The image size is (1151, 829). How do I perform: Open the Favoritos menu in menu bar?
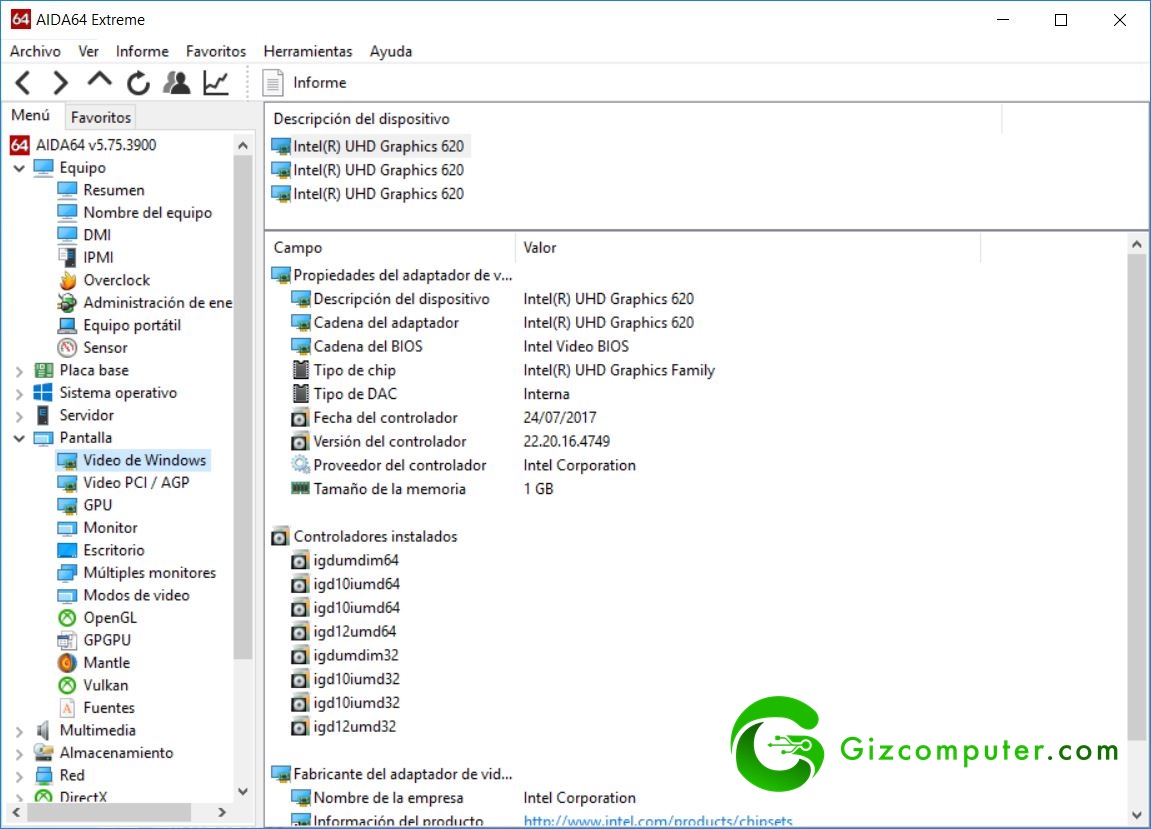(216, 51)
